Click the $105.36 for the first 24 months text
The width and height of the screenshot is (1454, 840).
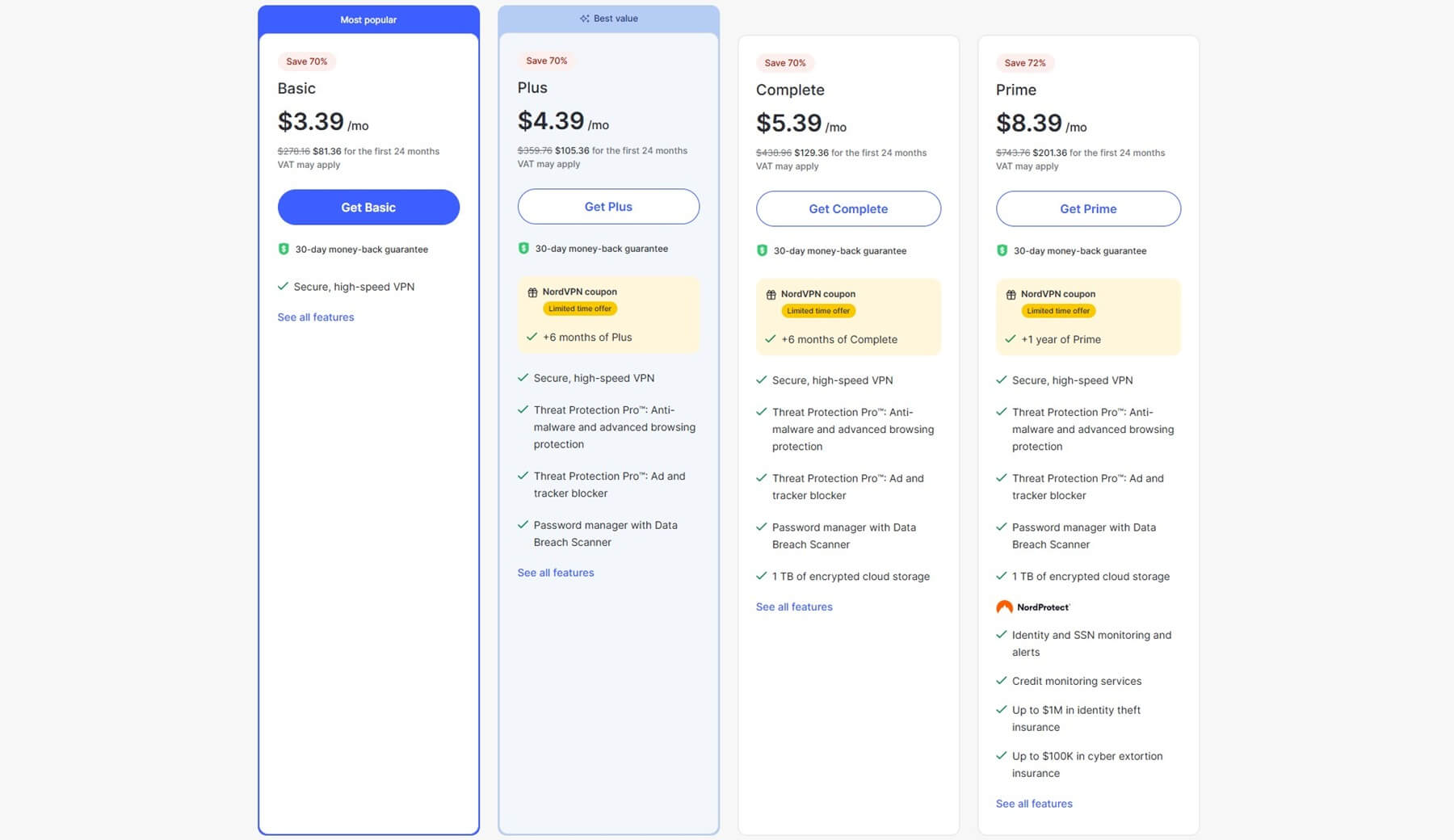621,150
